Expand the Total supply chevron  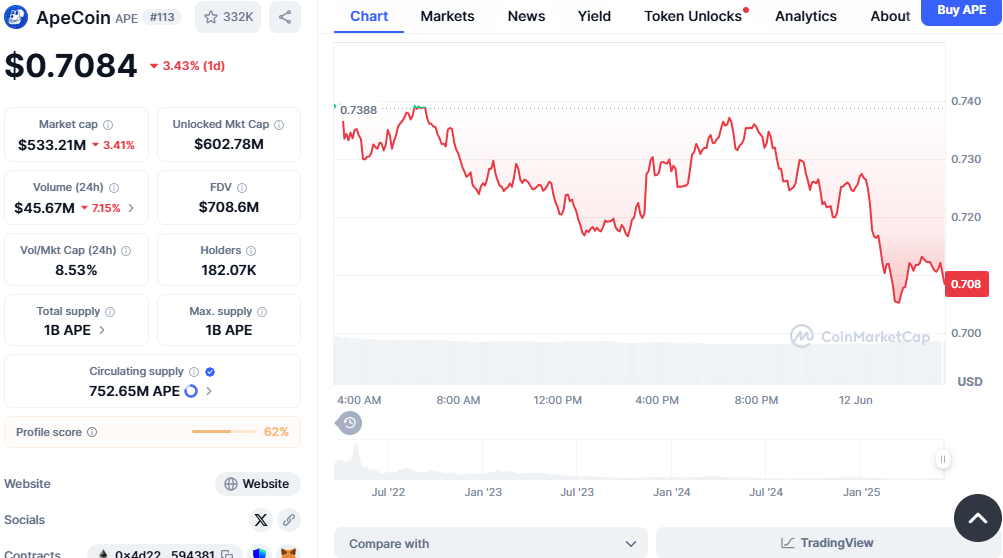[103, 330]
